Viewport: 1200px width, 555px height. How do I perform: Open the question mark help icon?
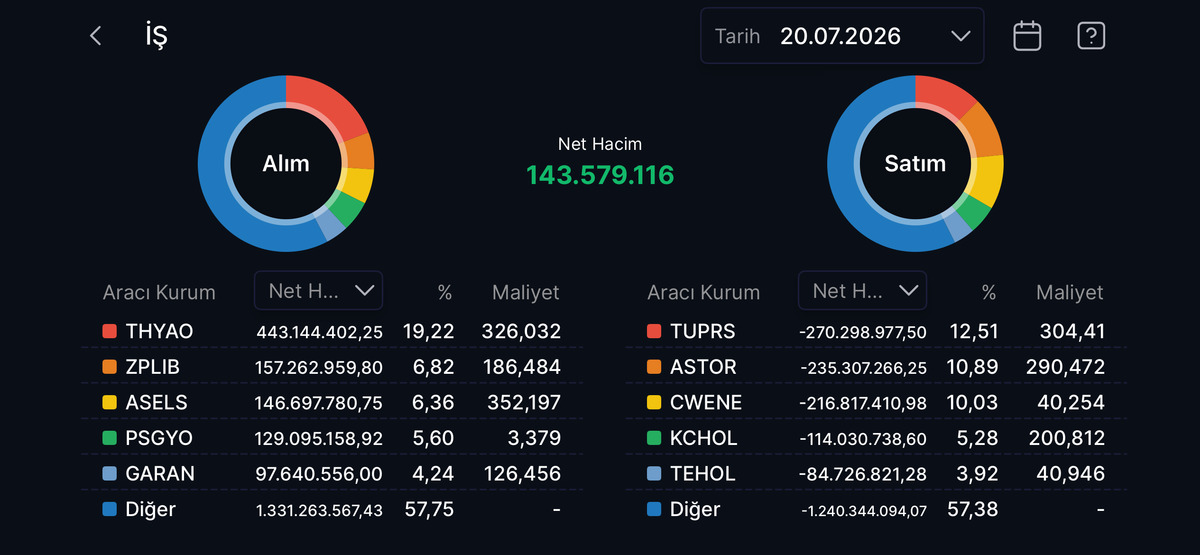(1090, 36)
